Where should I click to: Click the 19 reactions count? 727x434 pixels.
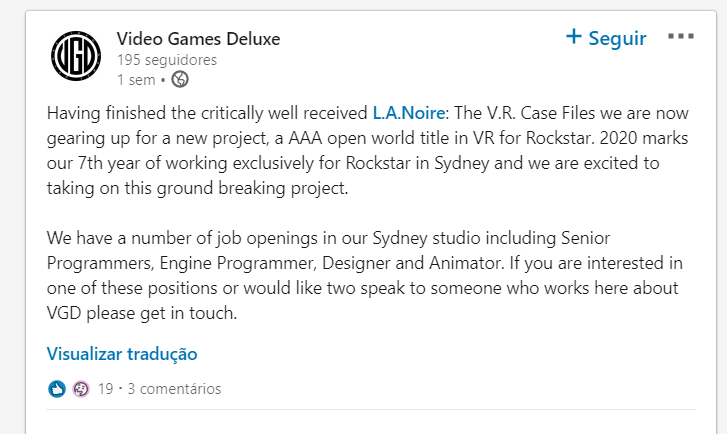click(x=105, y=388)
